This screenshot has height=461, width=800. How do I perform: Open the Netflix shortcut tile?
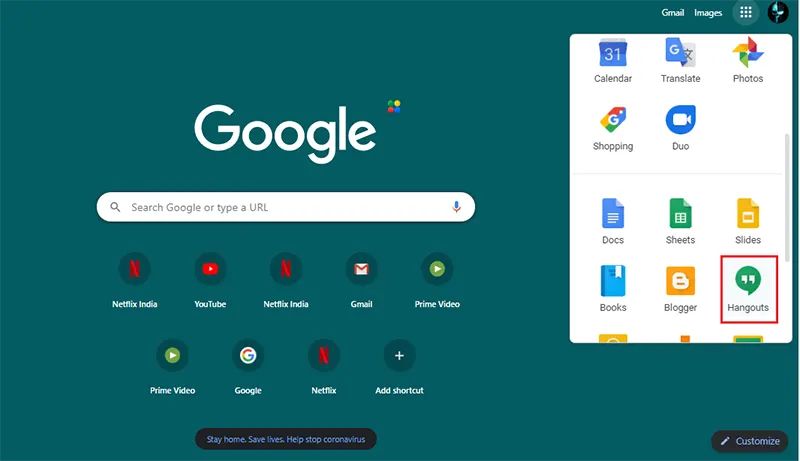coord(323,367)
